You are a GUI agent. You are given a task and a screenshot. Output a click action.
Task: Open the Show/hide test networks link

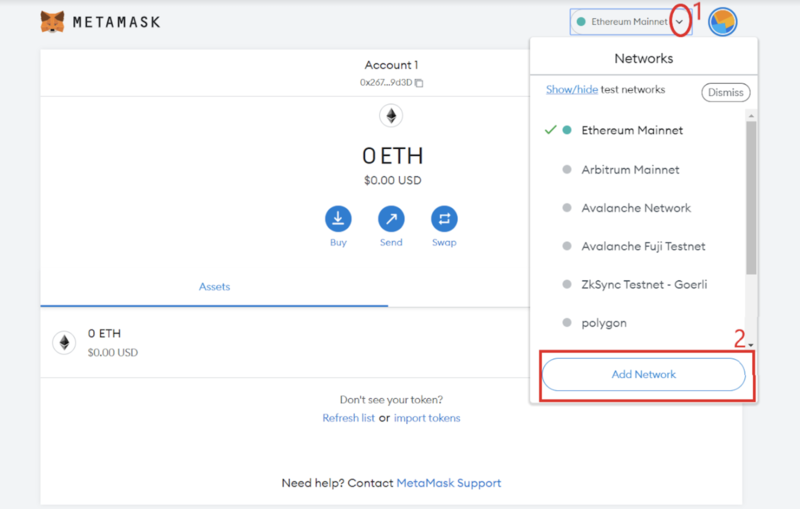click(572, 89)
